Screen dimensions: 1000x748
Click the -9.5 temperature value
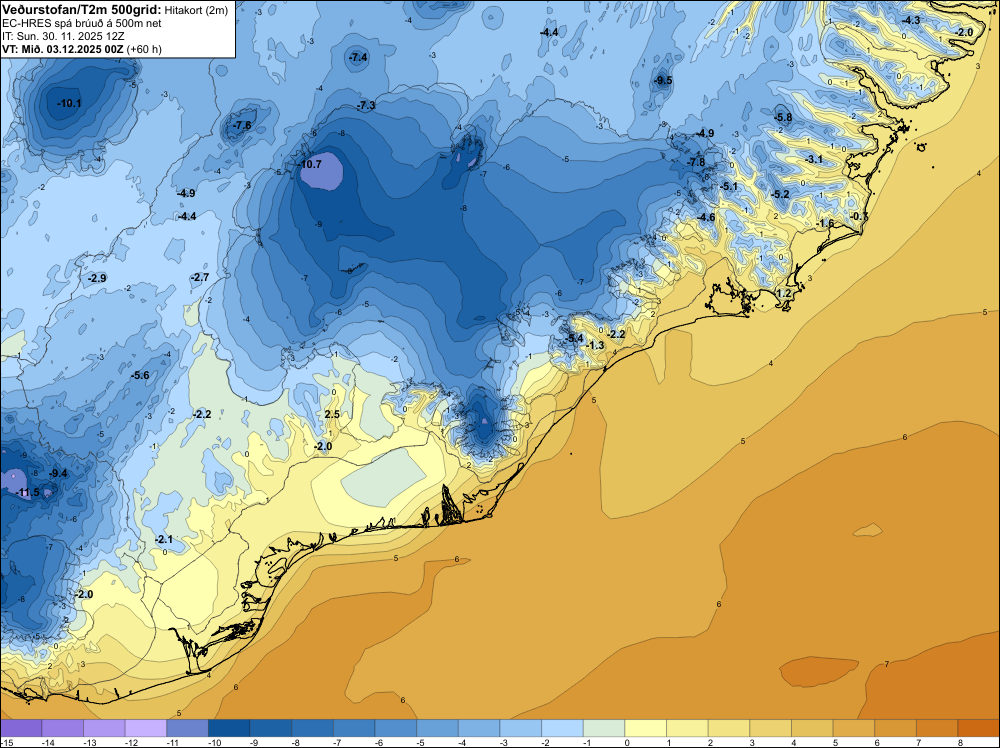coord(663,80)
